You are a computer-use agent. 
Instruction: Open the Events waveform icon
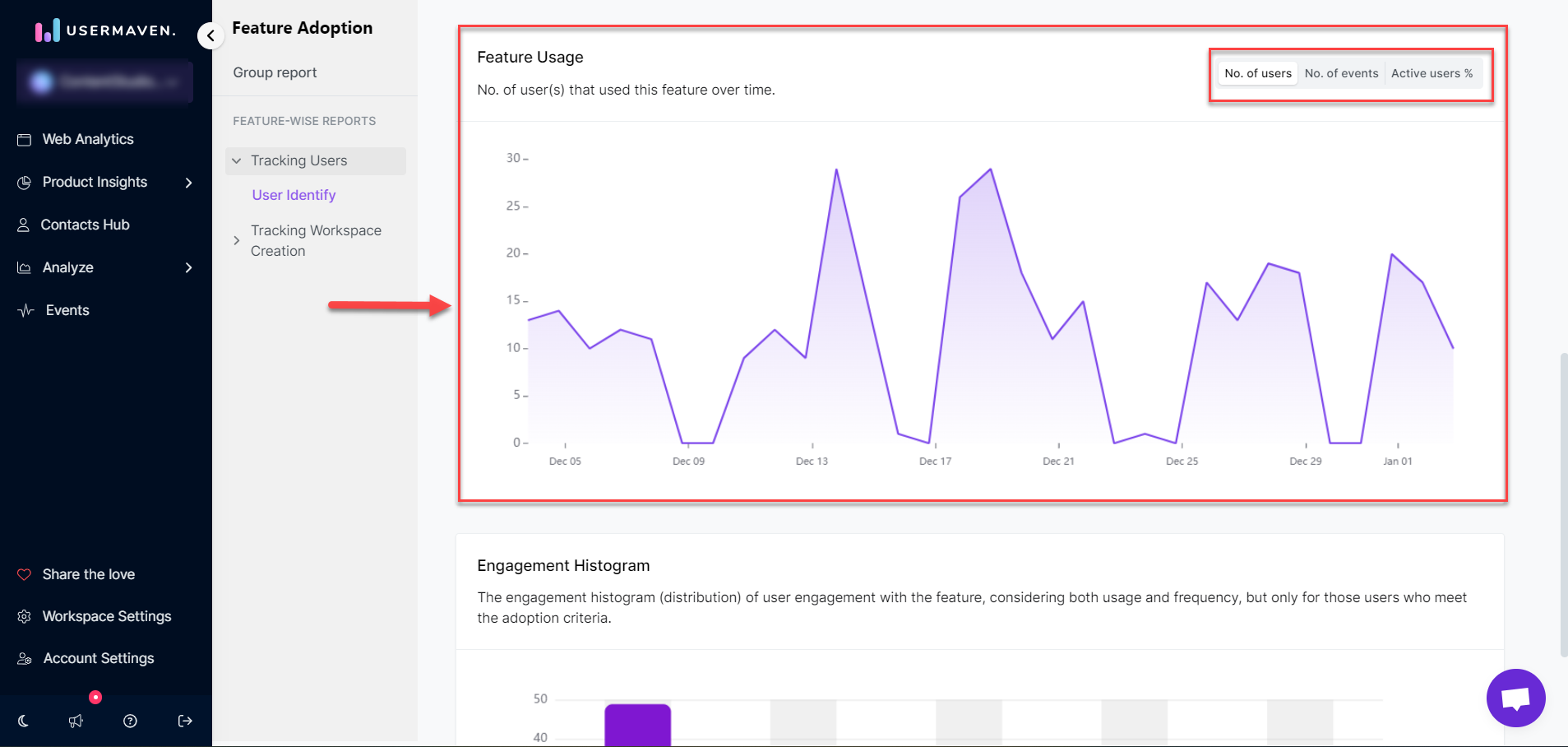point(25,310)
